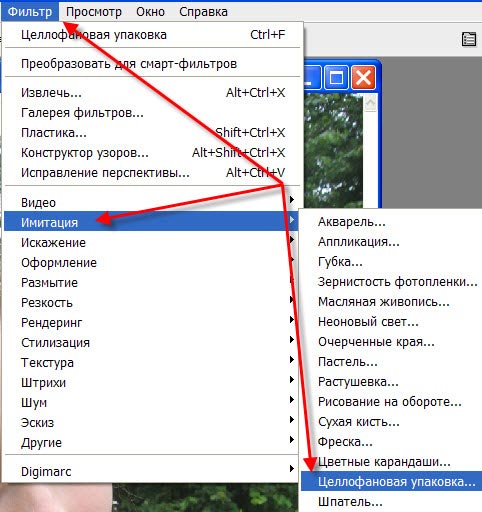The width and height of the screenshot is (482, 512).
Task: Expand the Другие submenu
Action: click(151, 442)
